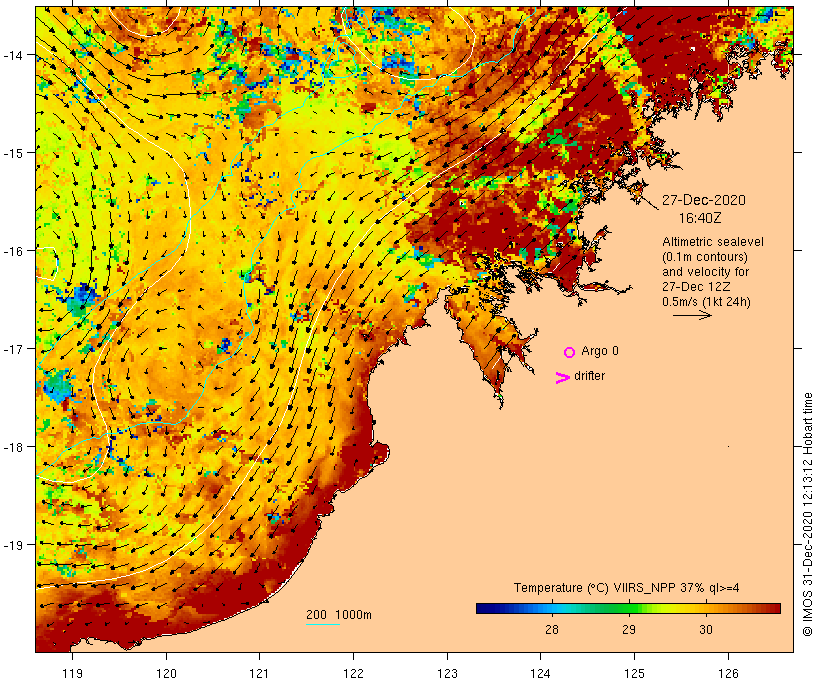
Task: Click the latitude label -19
Action: [12, 545]
